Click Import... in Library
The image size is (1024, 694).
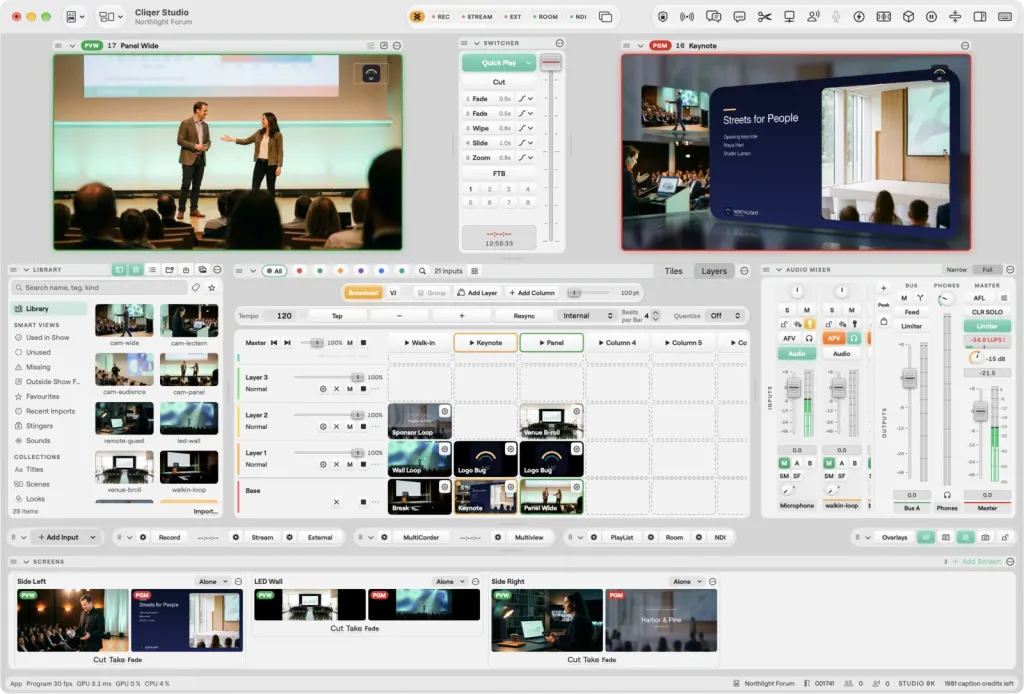(206, 511)
